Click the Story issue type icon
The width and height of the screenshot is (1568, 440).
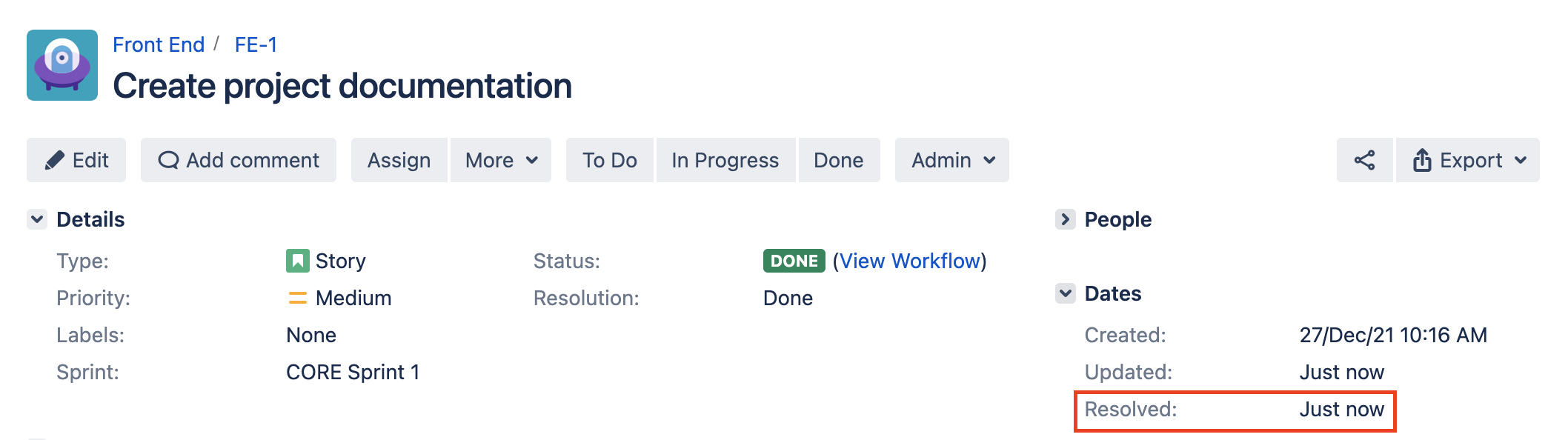pos(297,261)
